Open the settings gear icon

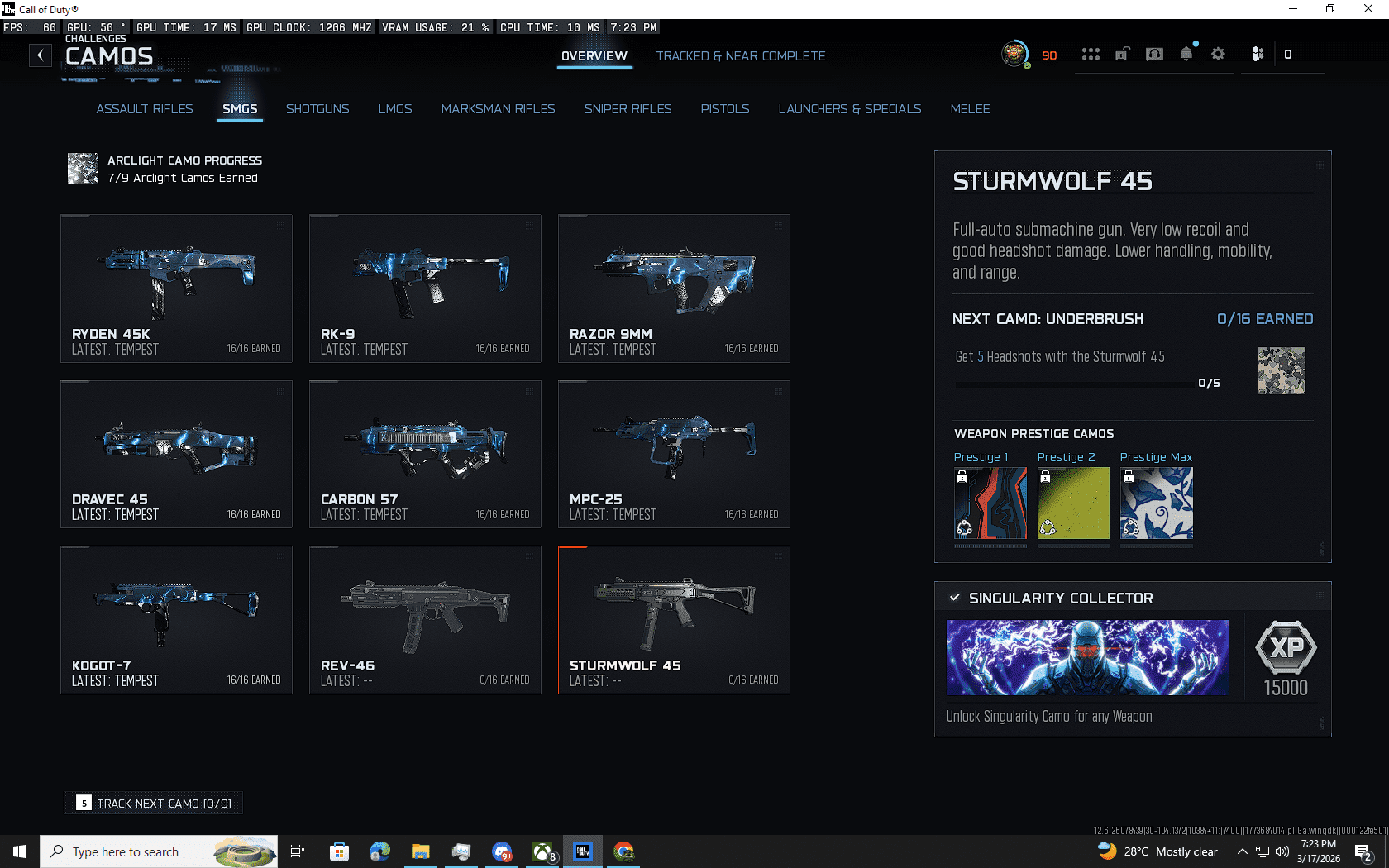1218,55
